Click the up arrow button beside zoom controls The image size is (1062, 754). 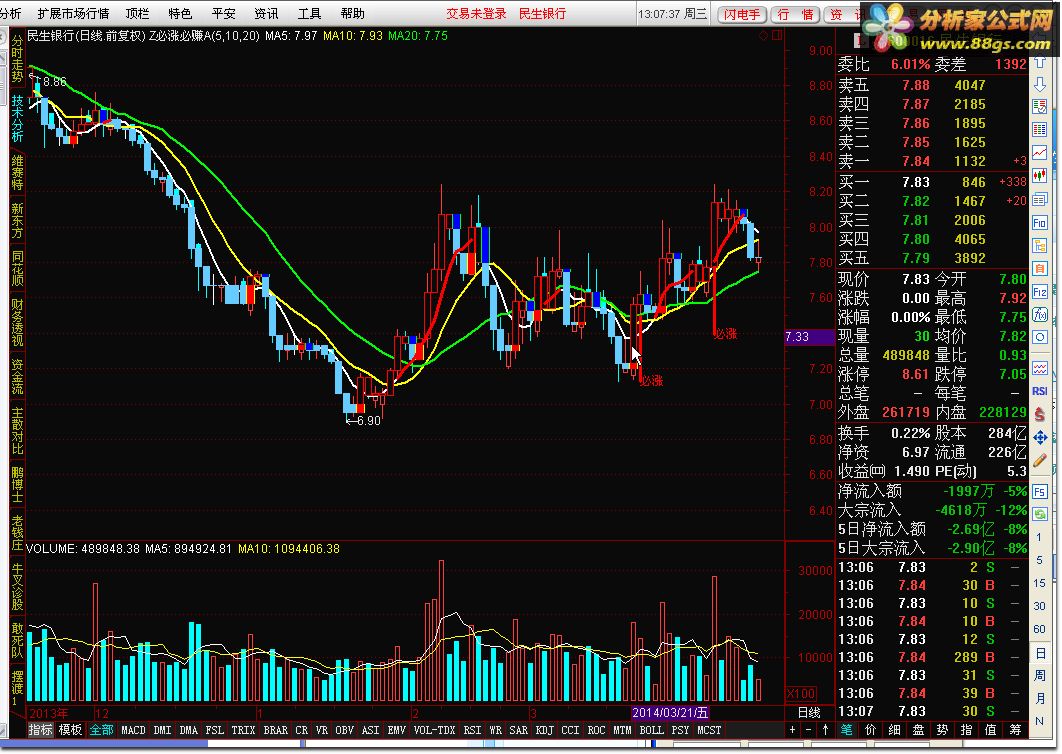coord(825,730)
